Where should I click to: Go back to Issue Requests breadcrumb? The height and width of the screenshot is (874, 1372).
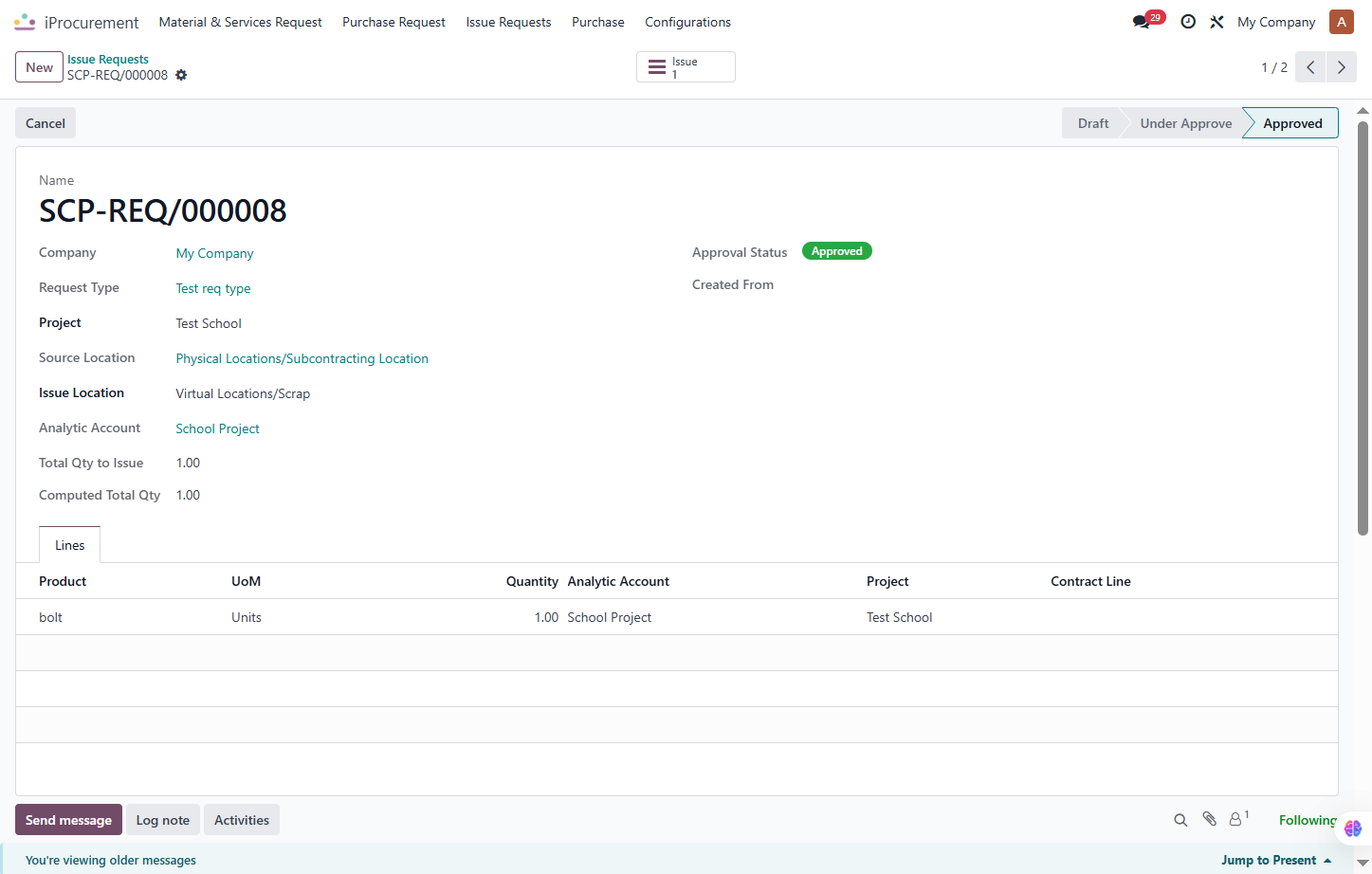click(108, 59)
